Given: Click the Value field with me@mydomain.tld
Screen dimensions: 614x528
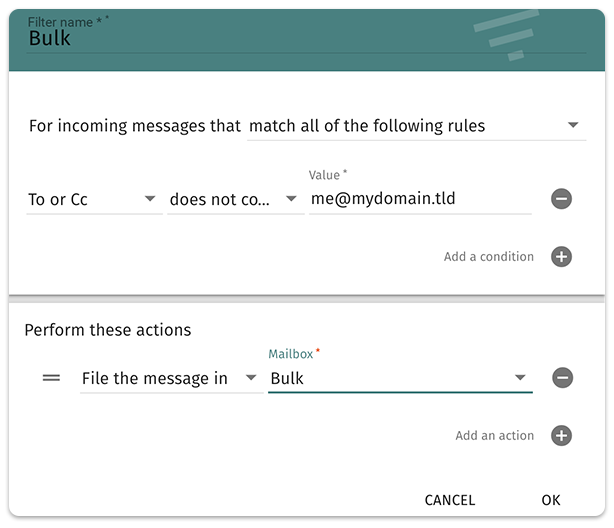Looking at the screenshot, I should click(420, 199).
